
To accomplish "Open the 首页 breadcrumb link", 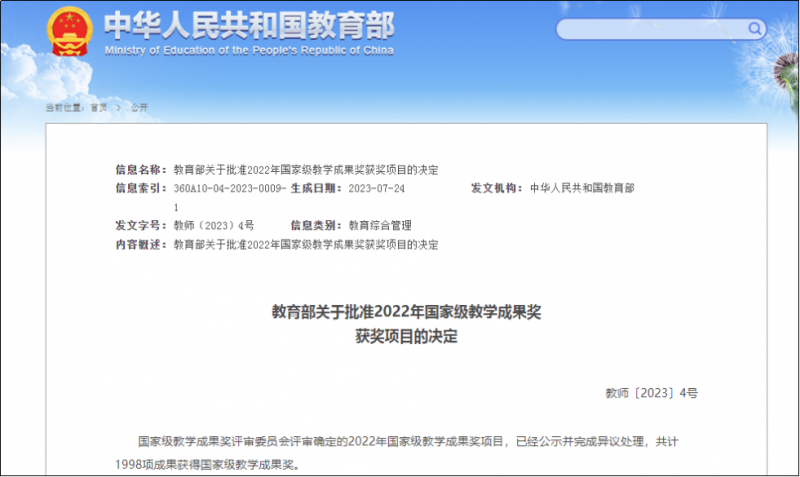I will pos(99,107).
